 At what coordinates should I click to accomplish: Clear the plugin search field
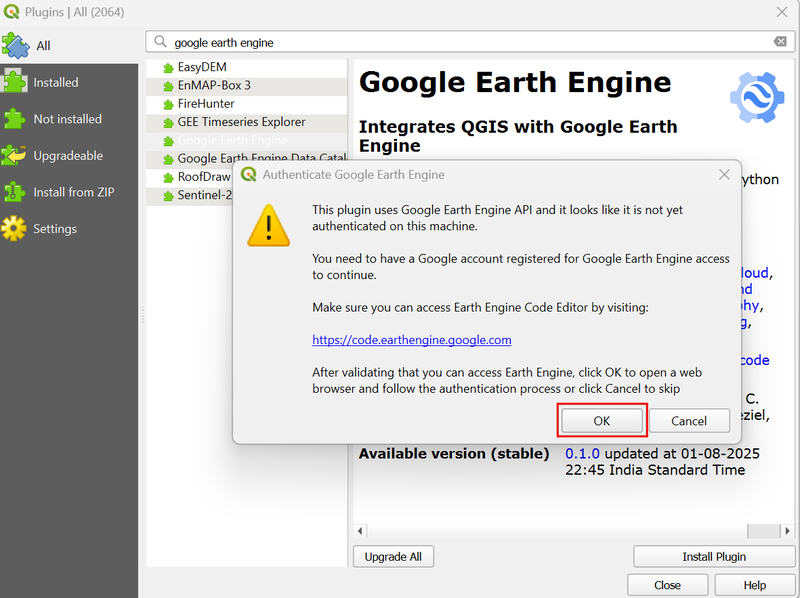pos(780,41)
